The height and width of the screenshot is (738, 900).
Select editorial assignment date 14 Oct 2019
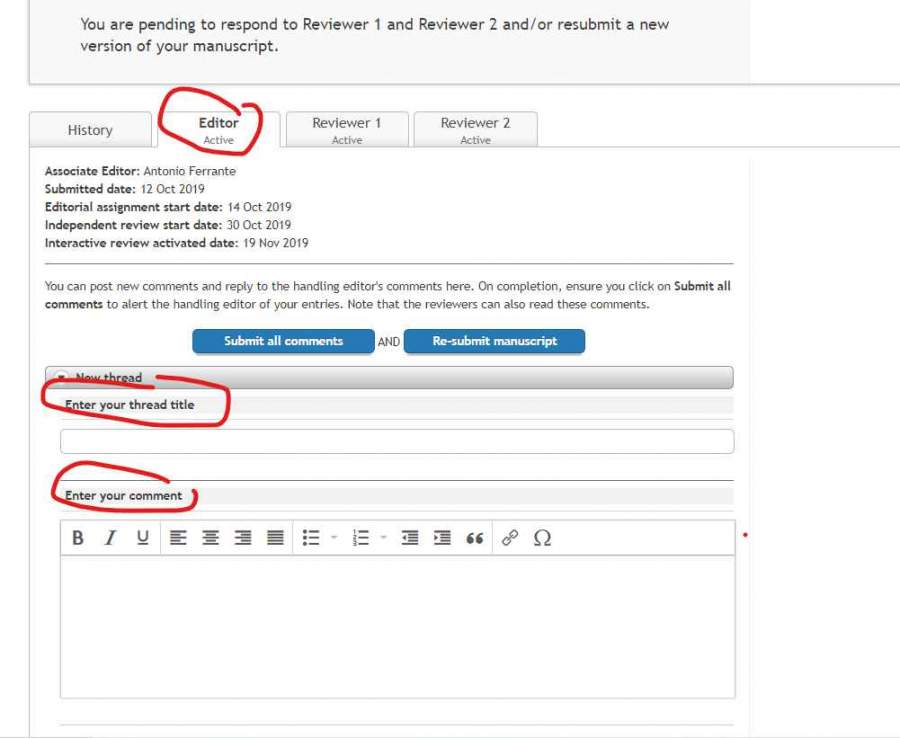259,207
